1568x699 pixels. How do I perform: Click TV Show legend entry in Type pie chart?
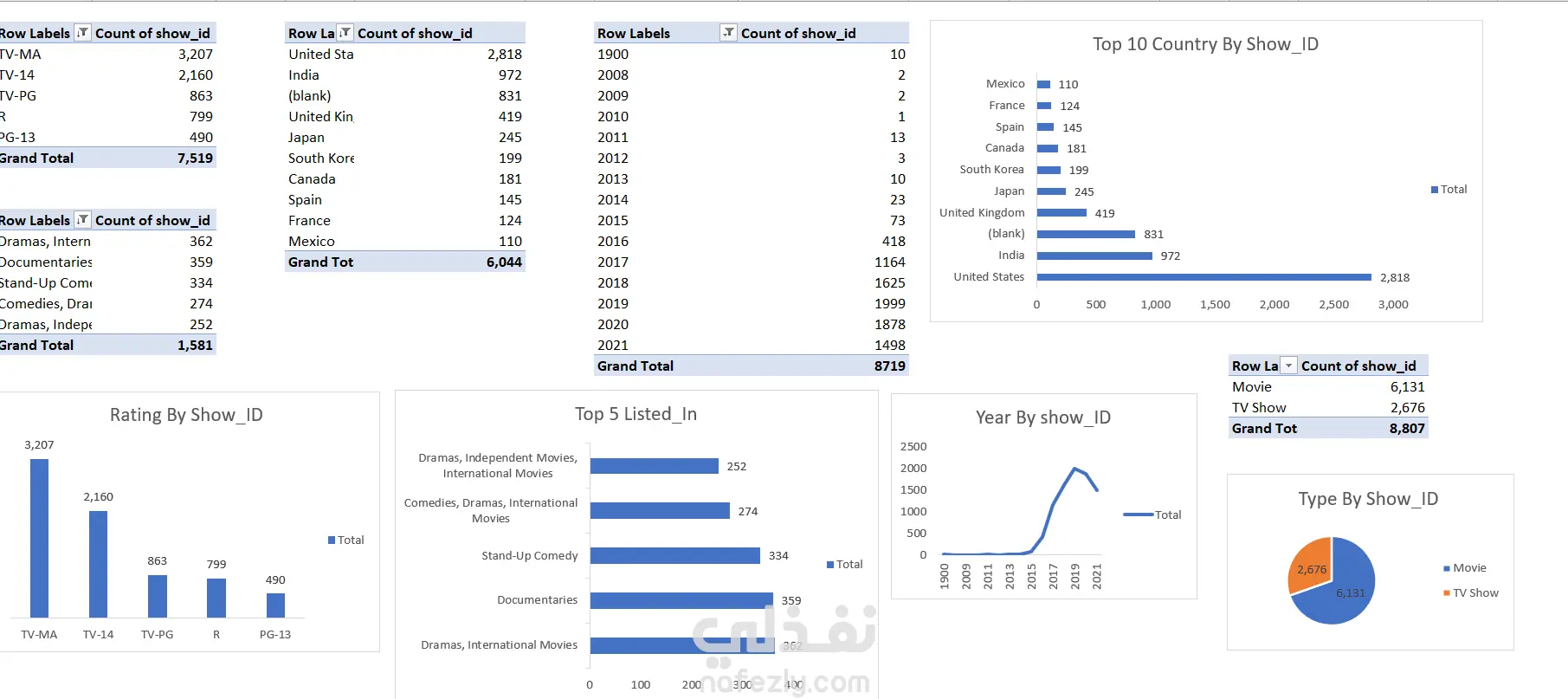click(1470, 593)
